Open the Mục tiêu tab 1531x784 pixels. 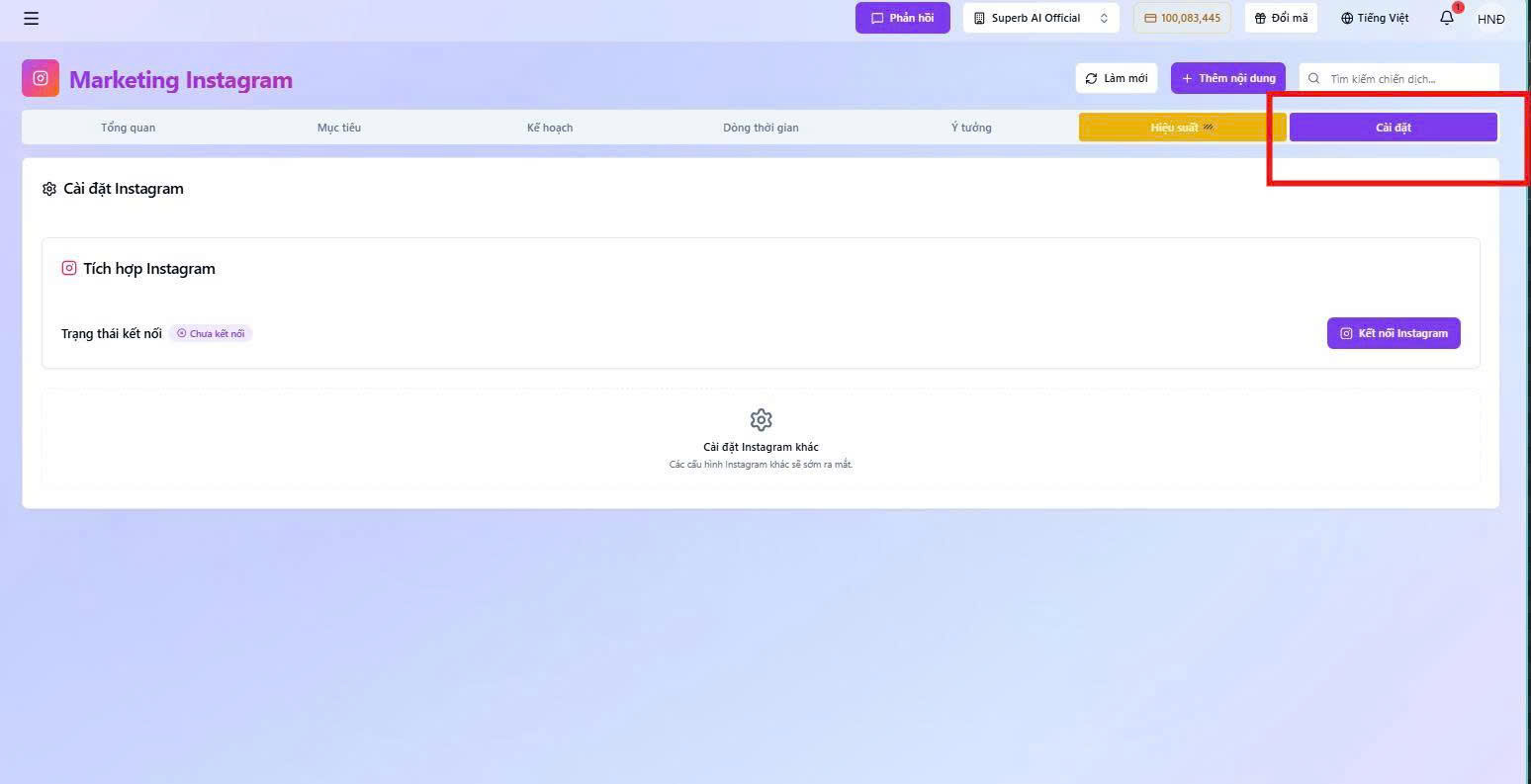click(339, 128)
